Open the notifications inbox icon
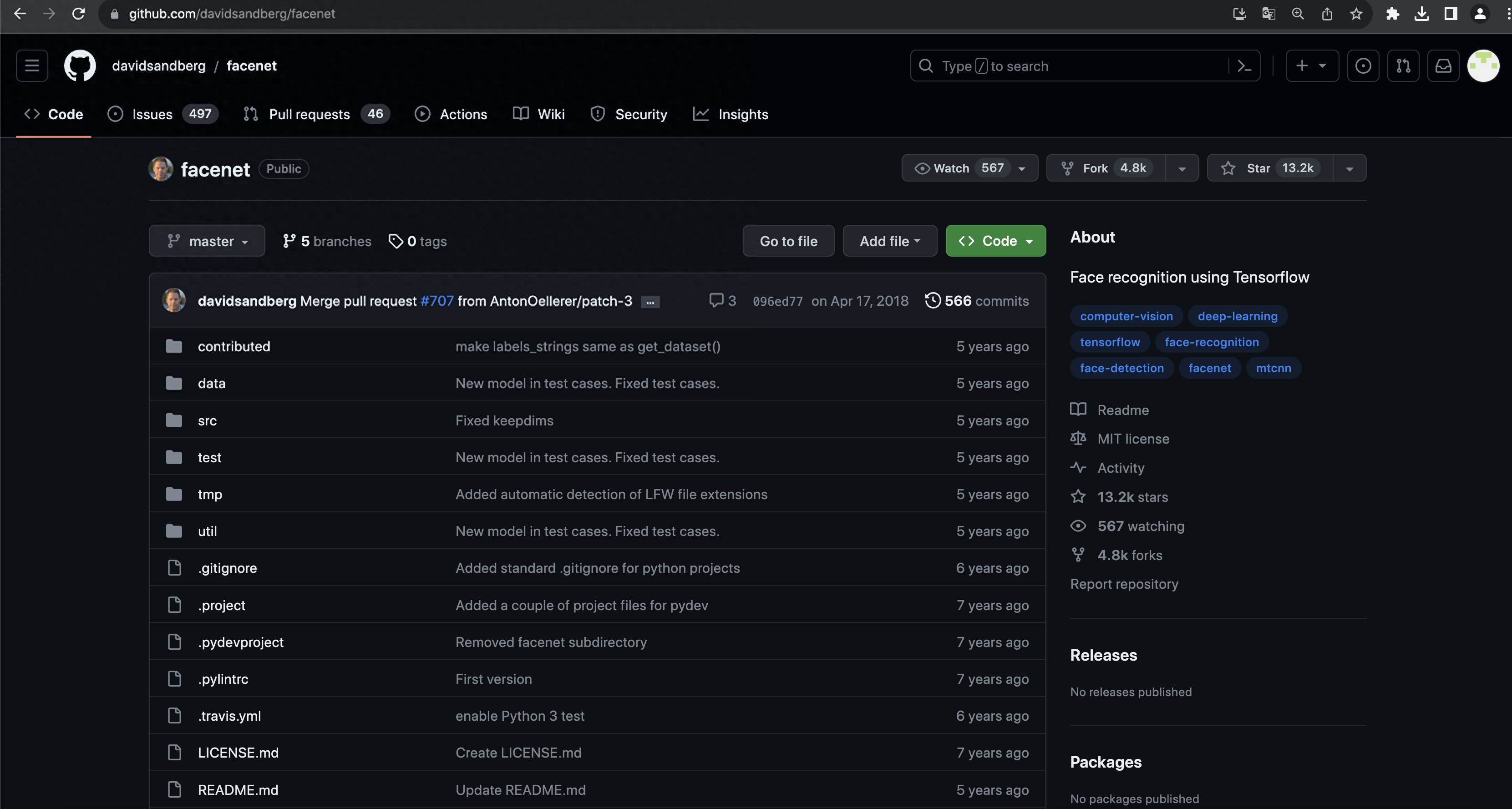1512x809 pixels. tap(1443, 66)
